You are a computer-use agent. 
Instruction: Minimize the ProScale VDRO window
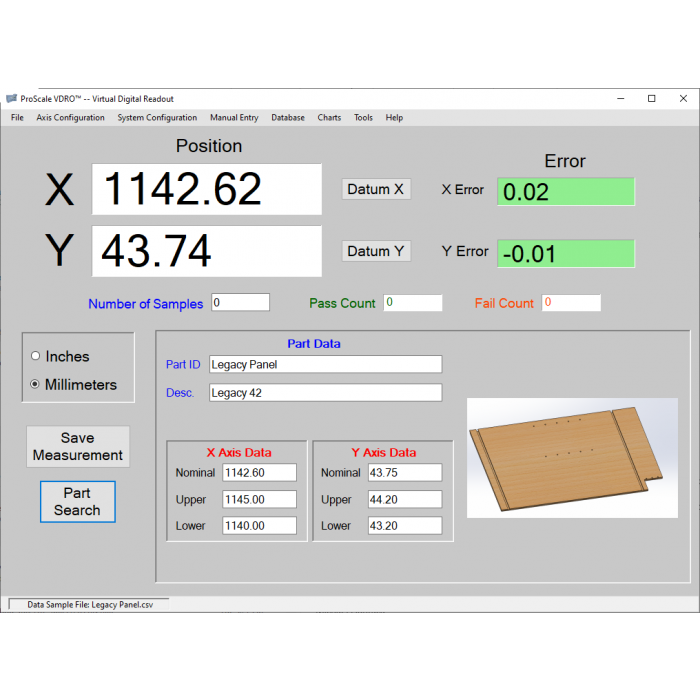click(621, 99)
